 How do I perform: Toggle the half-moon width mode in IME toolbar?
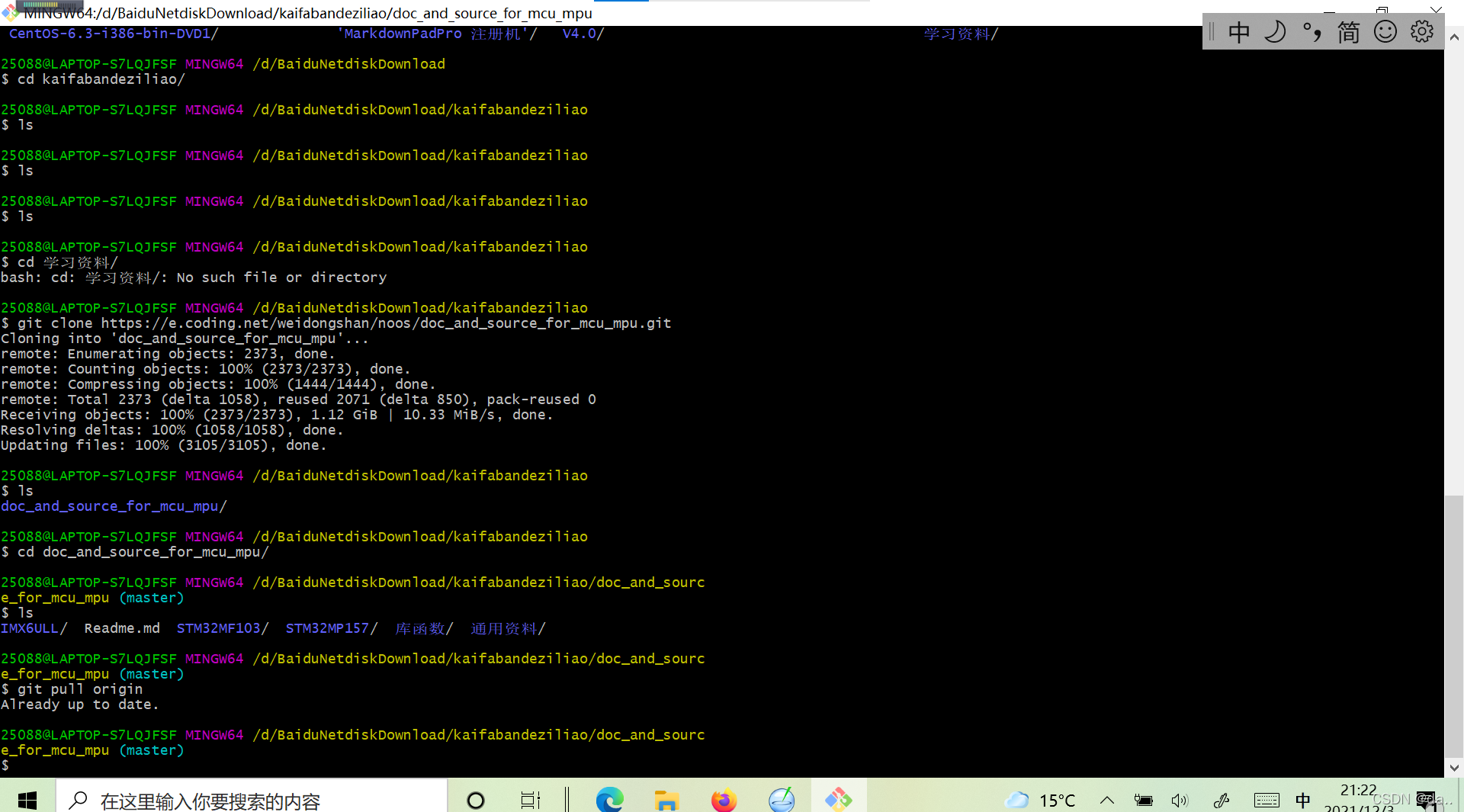[x=1275, y=32]
